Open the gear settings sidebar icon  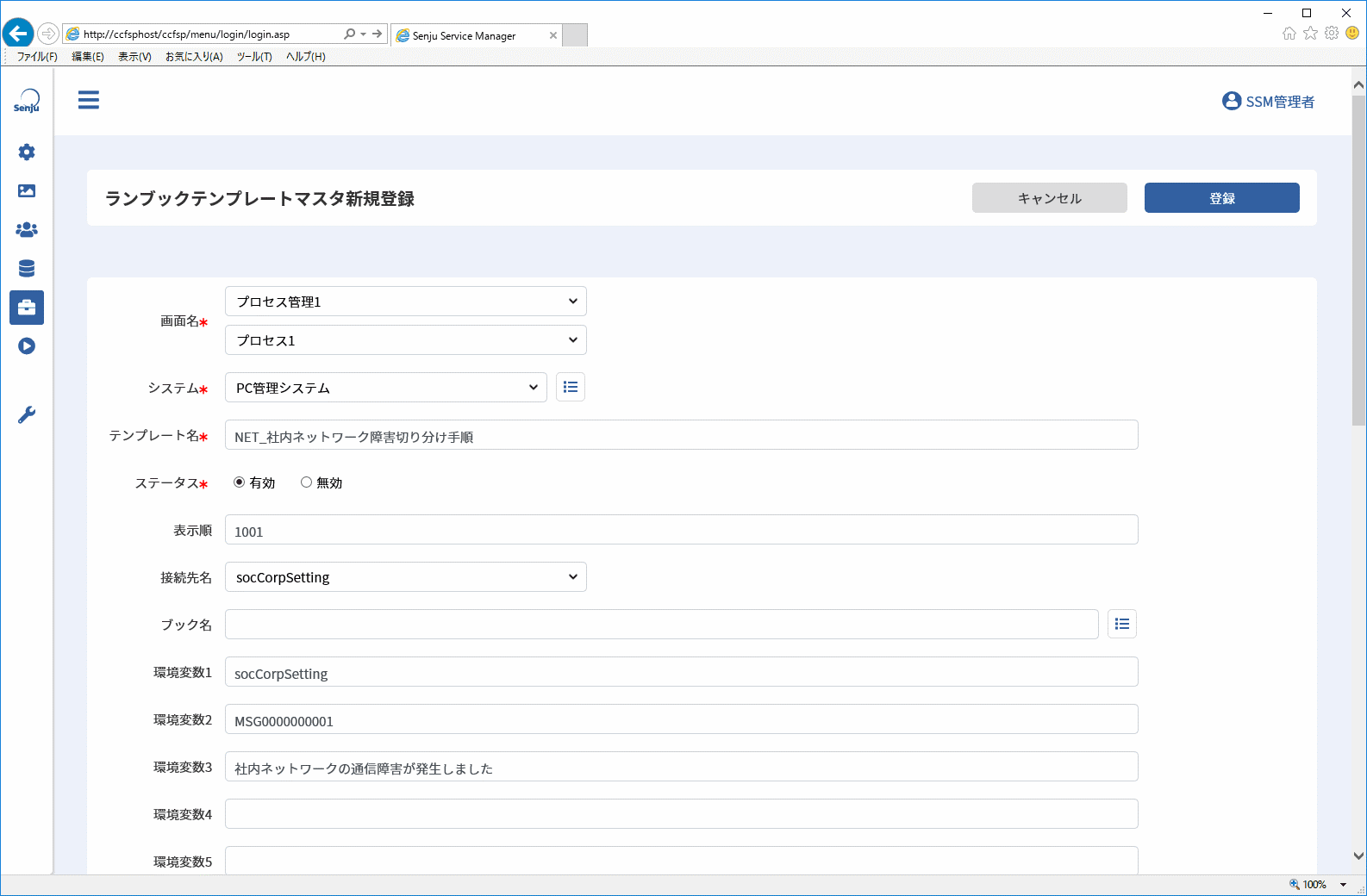coord(27,152)
